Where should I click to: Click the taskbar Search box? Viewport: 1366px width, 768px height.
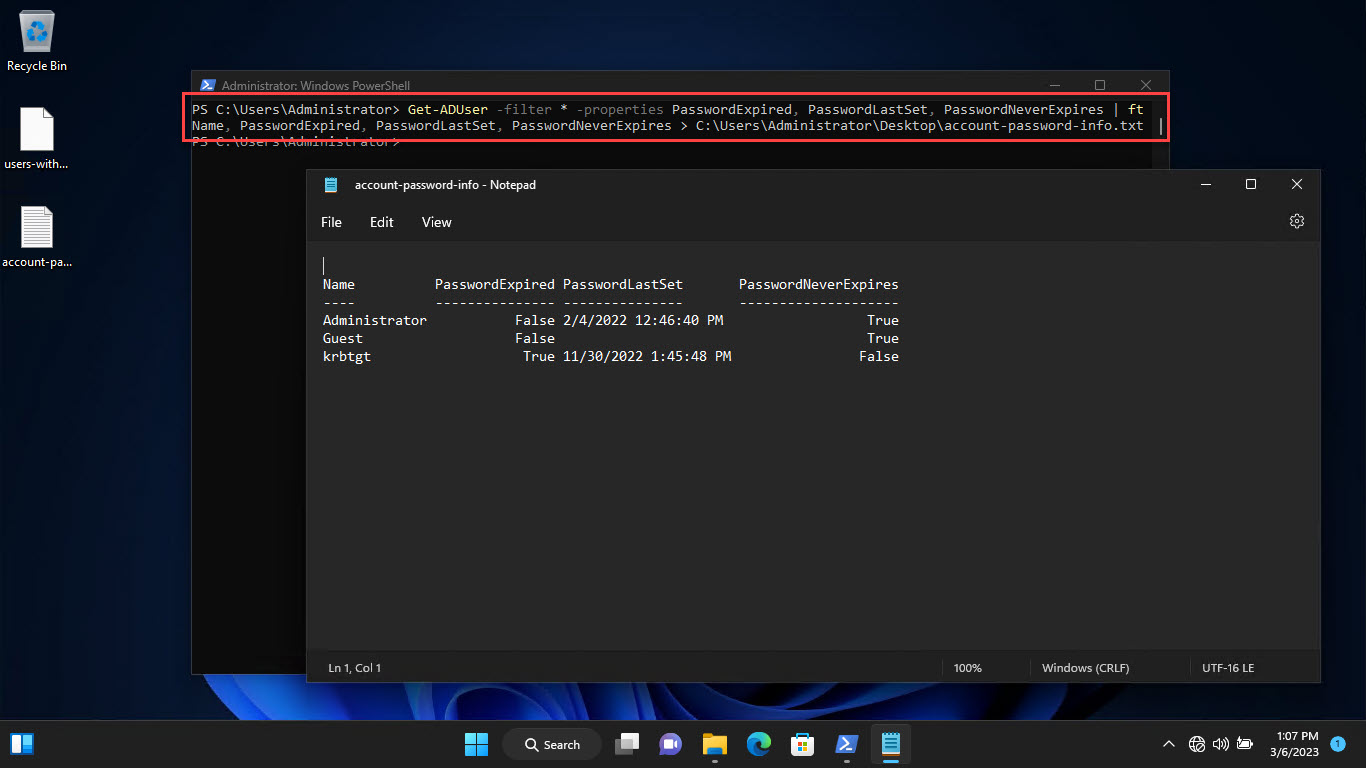tap(552, 744)
